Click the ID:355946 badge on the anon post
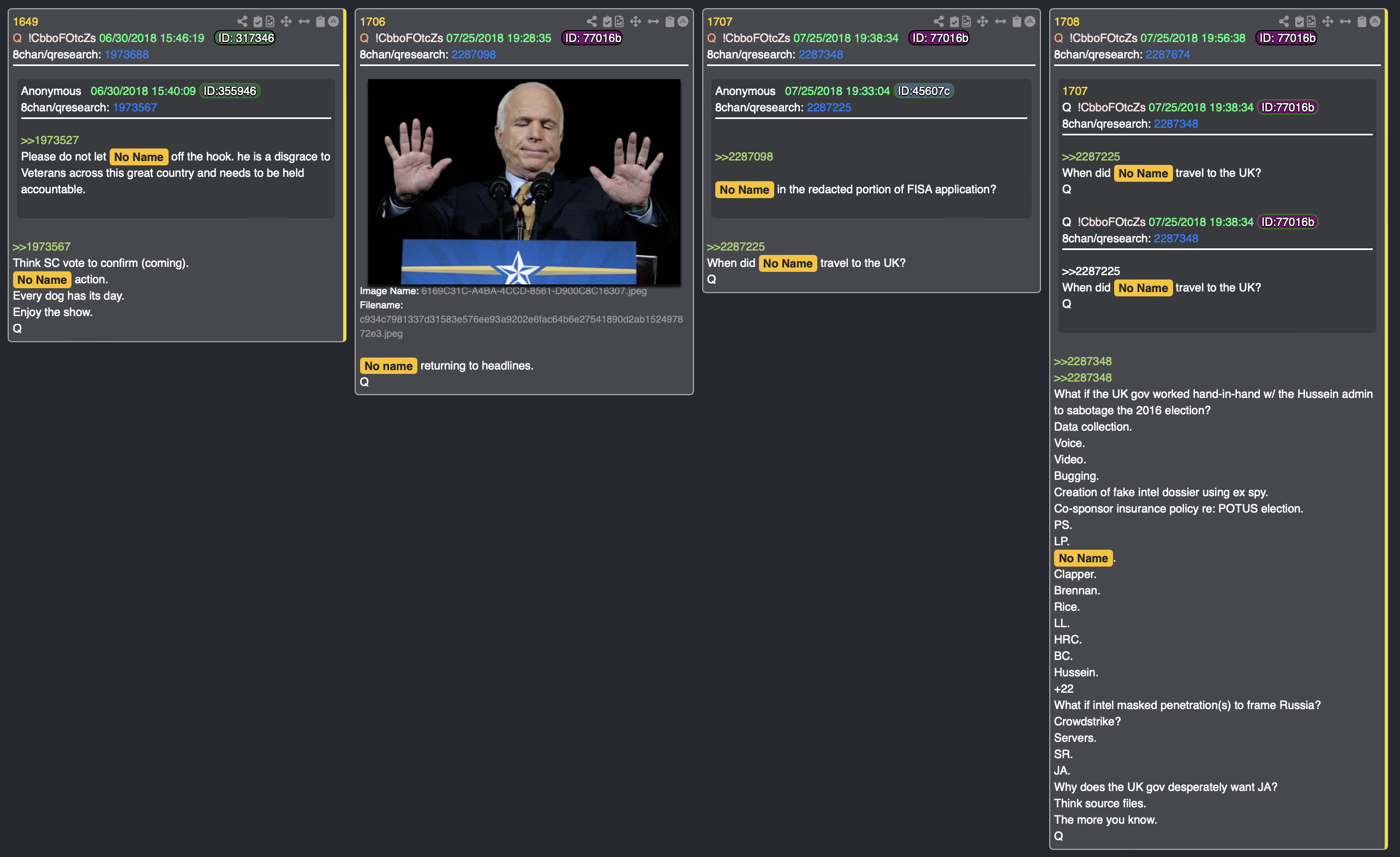 230,91
